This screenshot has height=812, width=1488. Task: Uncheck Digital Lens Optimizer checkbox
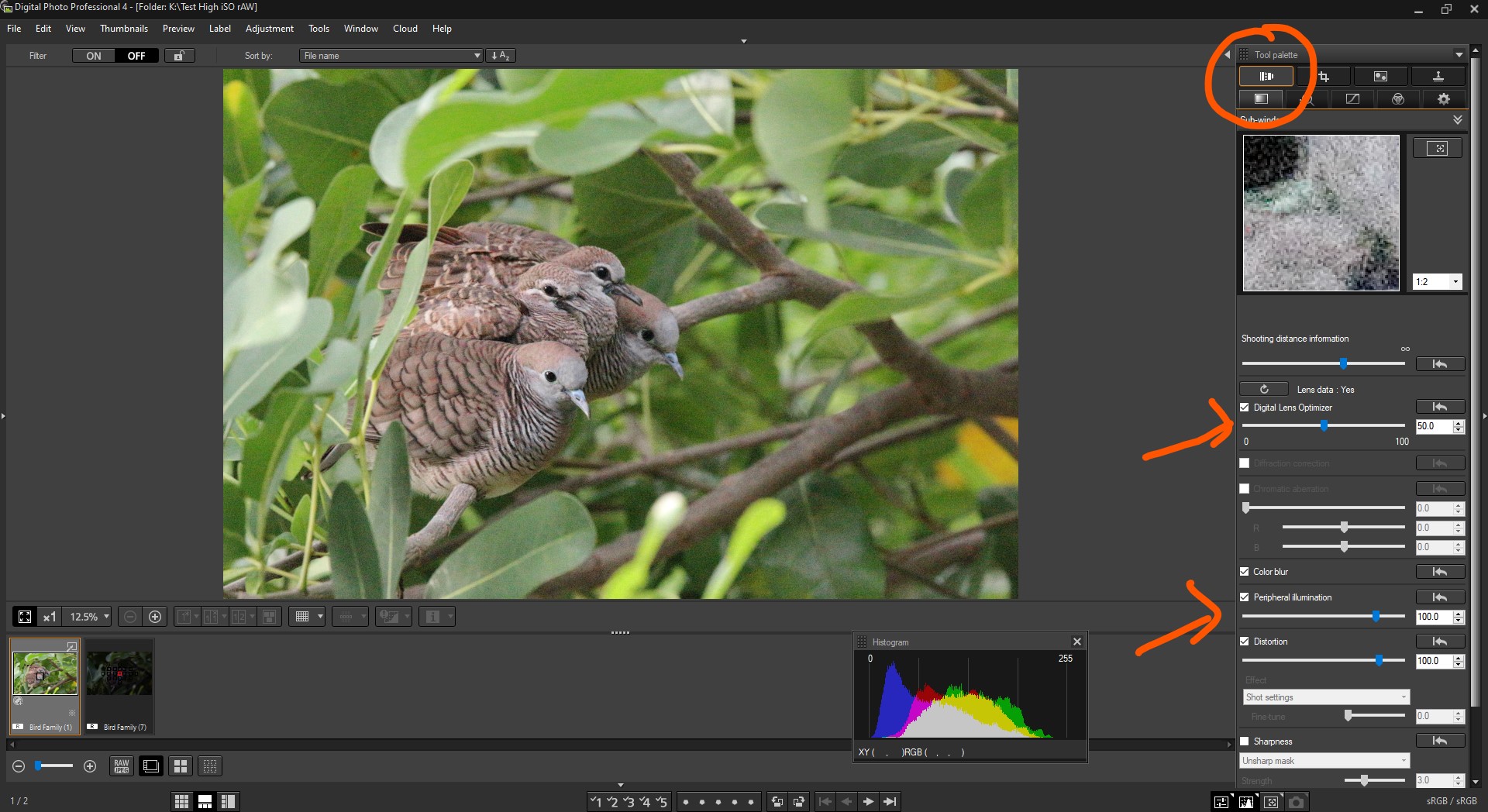(1245, 408)
